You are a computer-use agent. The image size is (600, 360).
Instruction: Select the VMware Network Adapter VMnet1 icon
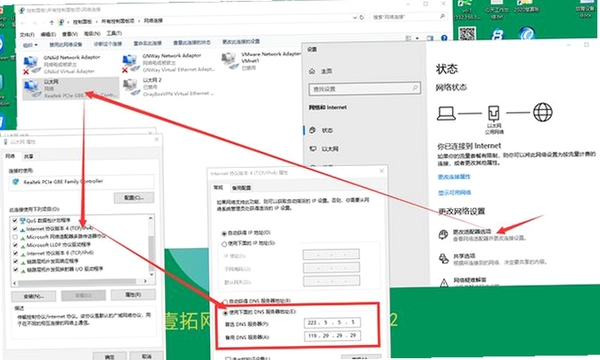point(230,61)
